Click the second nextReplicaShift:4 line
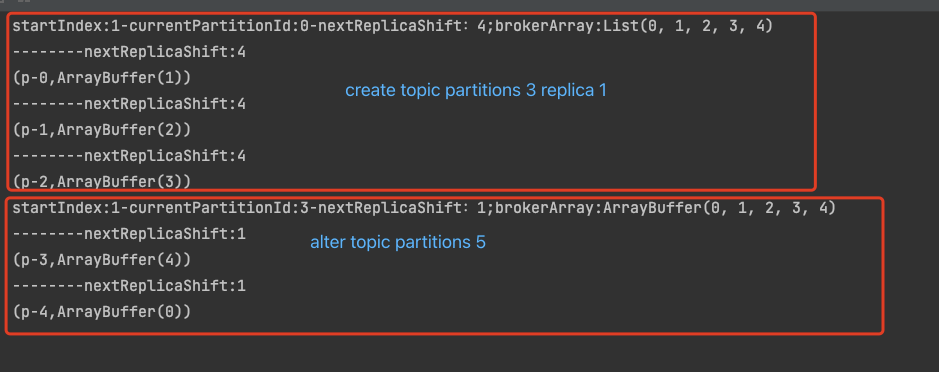 click(129, 104)
